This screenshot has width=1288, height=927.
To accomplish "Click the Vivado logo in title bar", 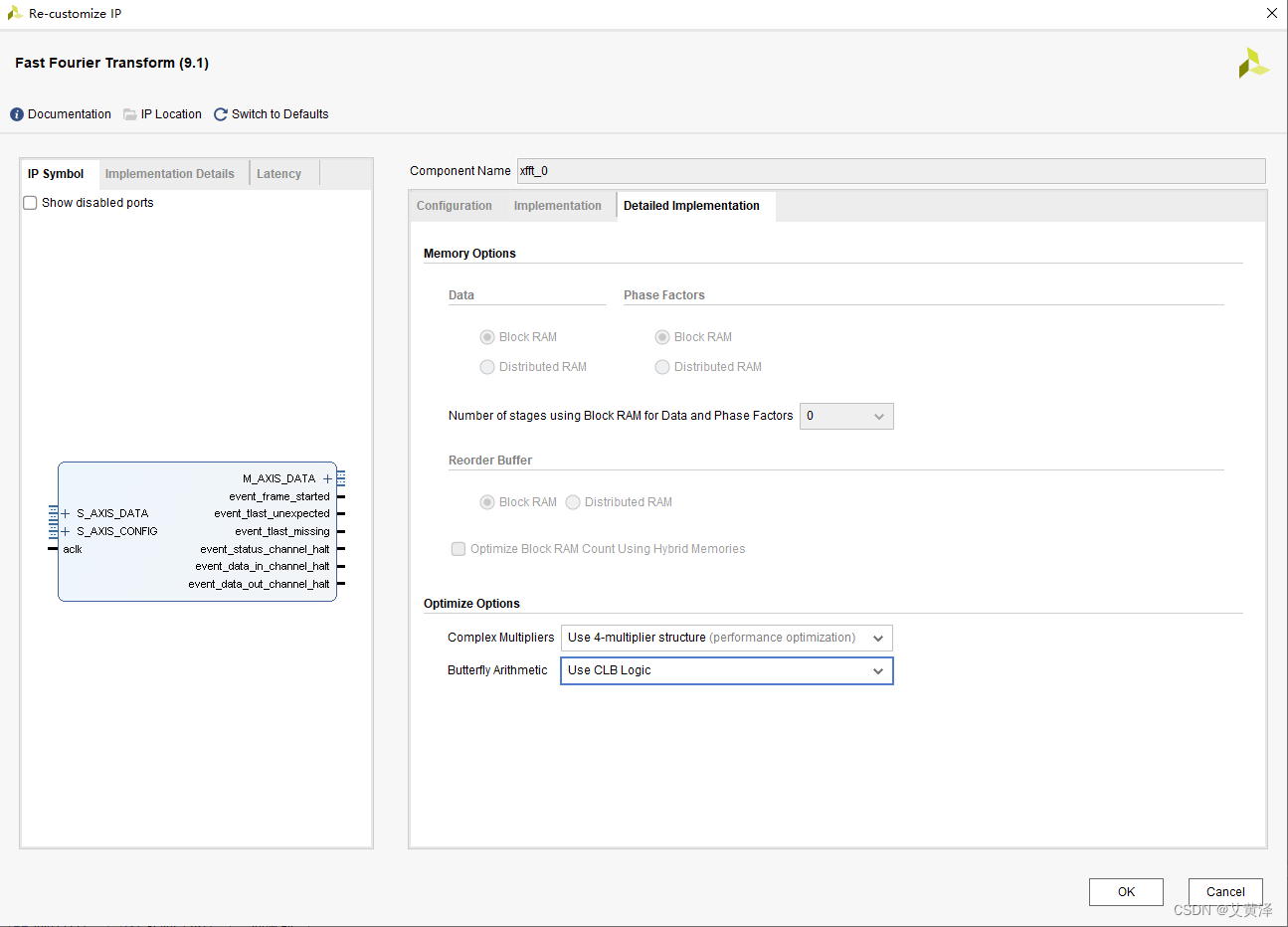I will pos(15,13).
